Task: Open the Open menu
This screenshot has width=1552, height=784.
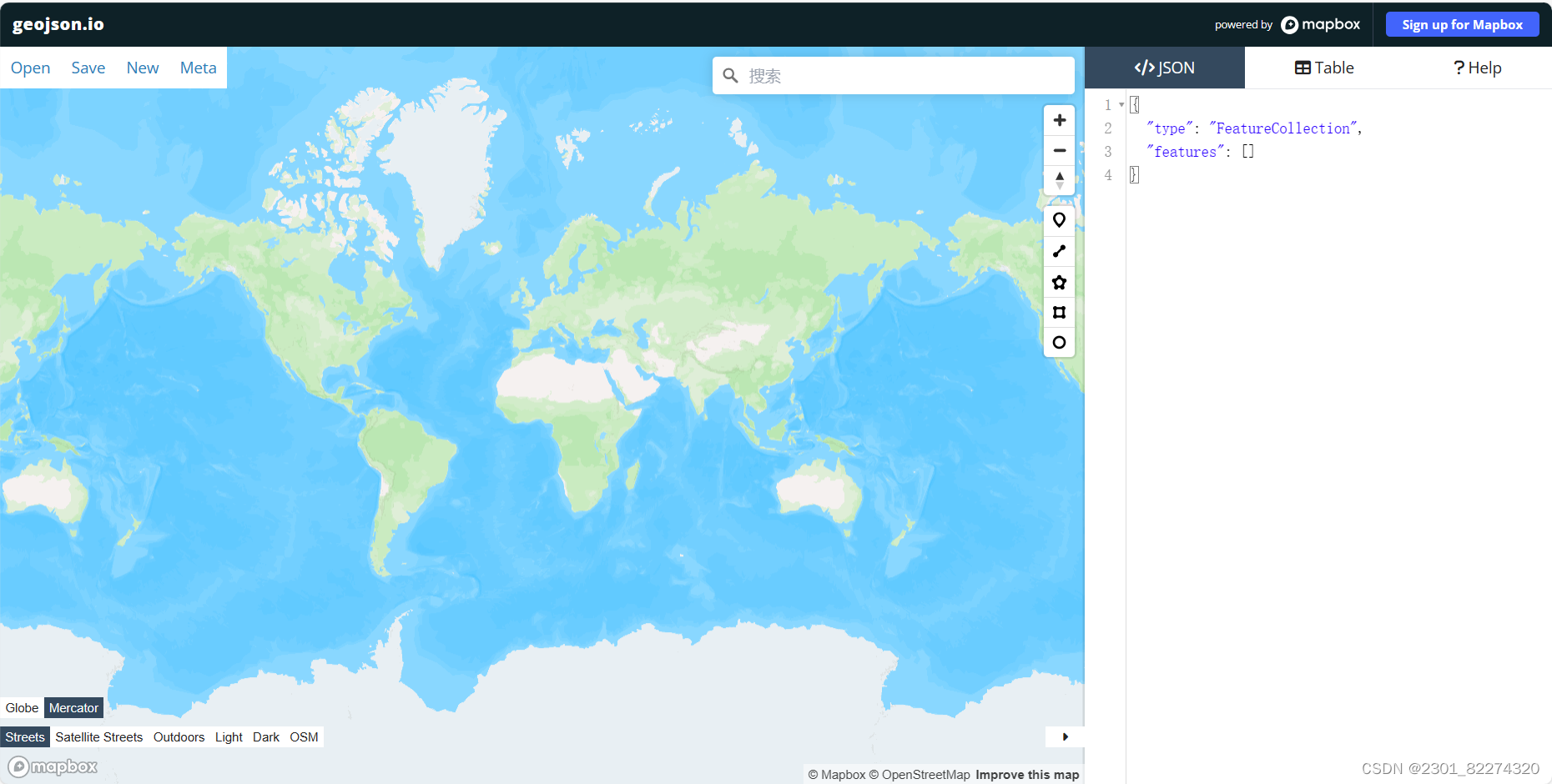Action: click(x=29, y=68)
